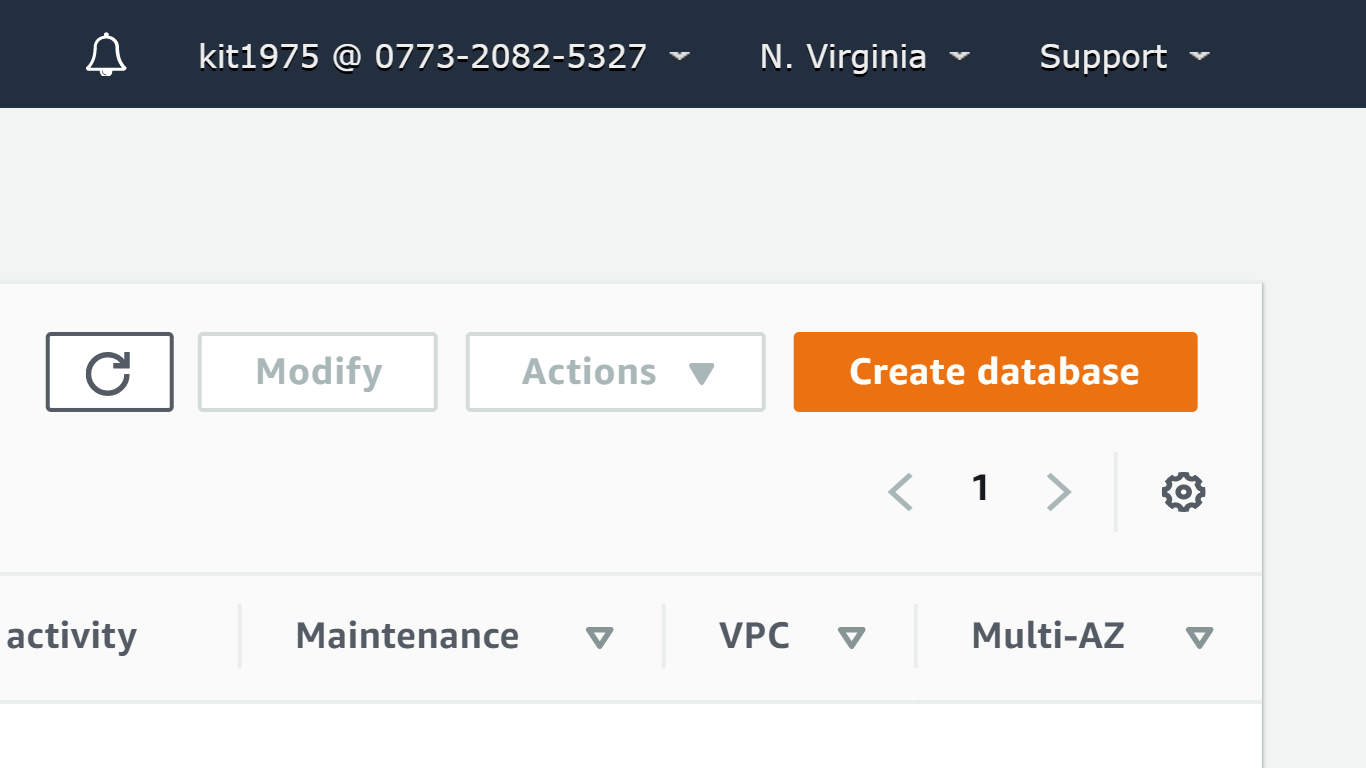The image size is (1366, 768).
Task: Open table preferences gear icon
Action: 1183,492
